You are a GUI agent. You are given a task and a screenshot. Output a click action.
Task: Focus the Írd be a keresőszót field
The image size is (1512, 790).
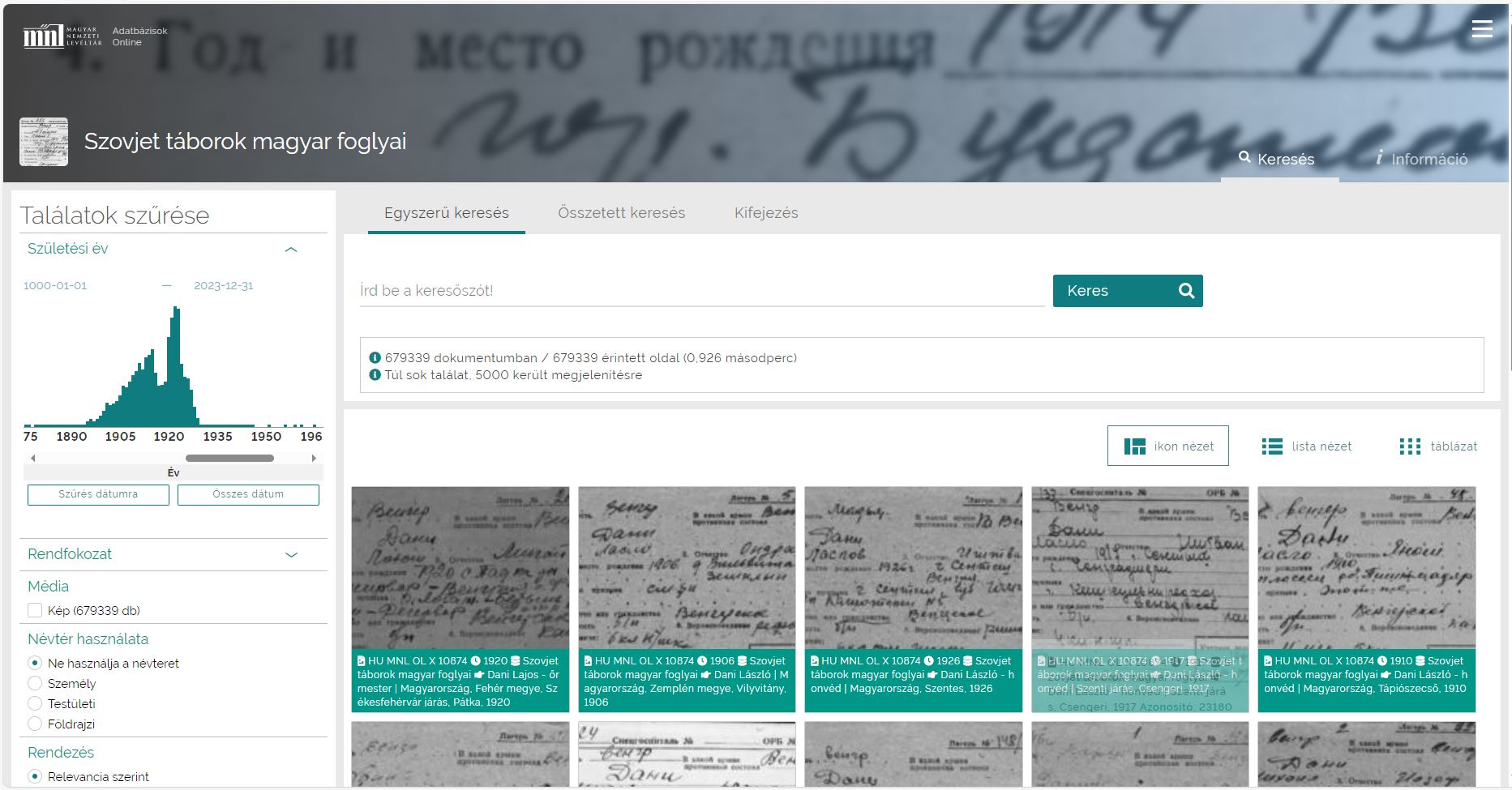click(x=702, y=291)
